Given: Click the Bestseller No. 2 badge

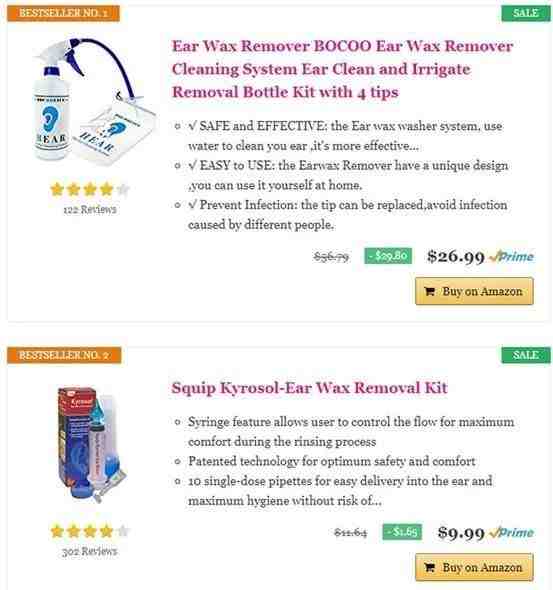Looking at the screenshot, I should click(64, 355).
